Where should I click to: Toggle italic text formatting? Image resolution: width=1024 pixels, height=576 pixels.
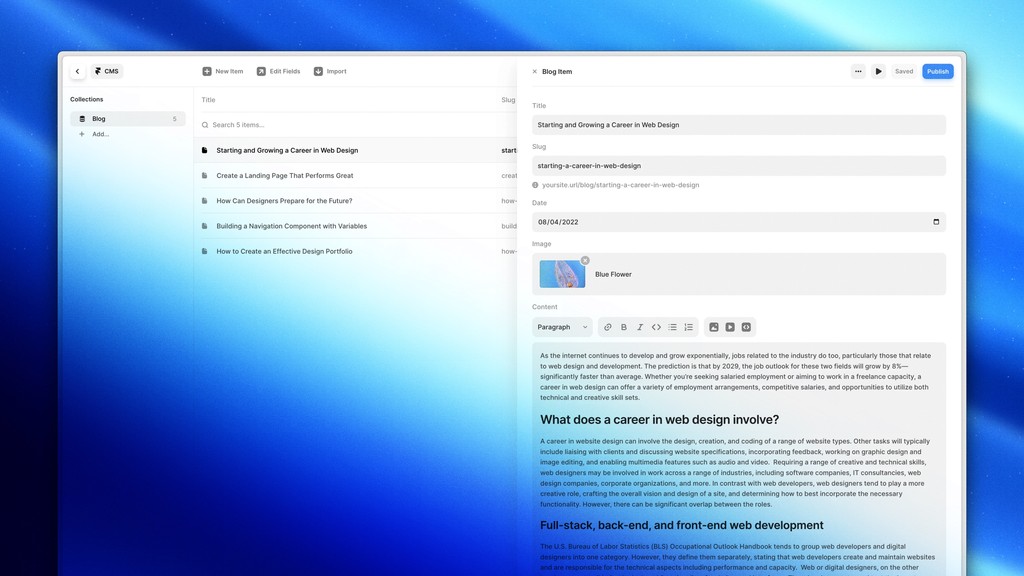[x=640, y=327]
